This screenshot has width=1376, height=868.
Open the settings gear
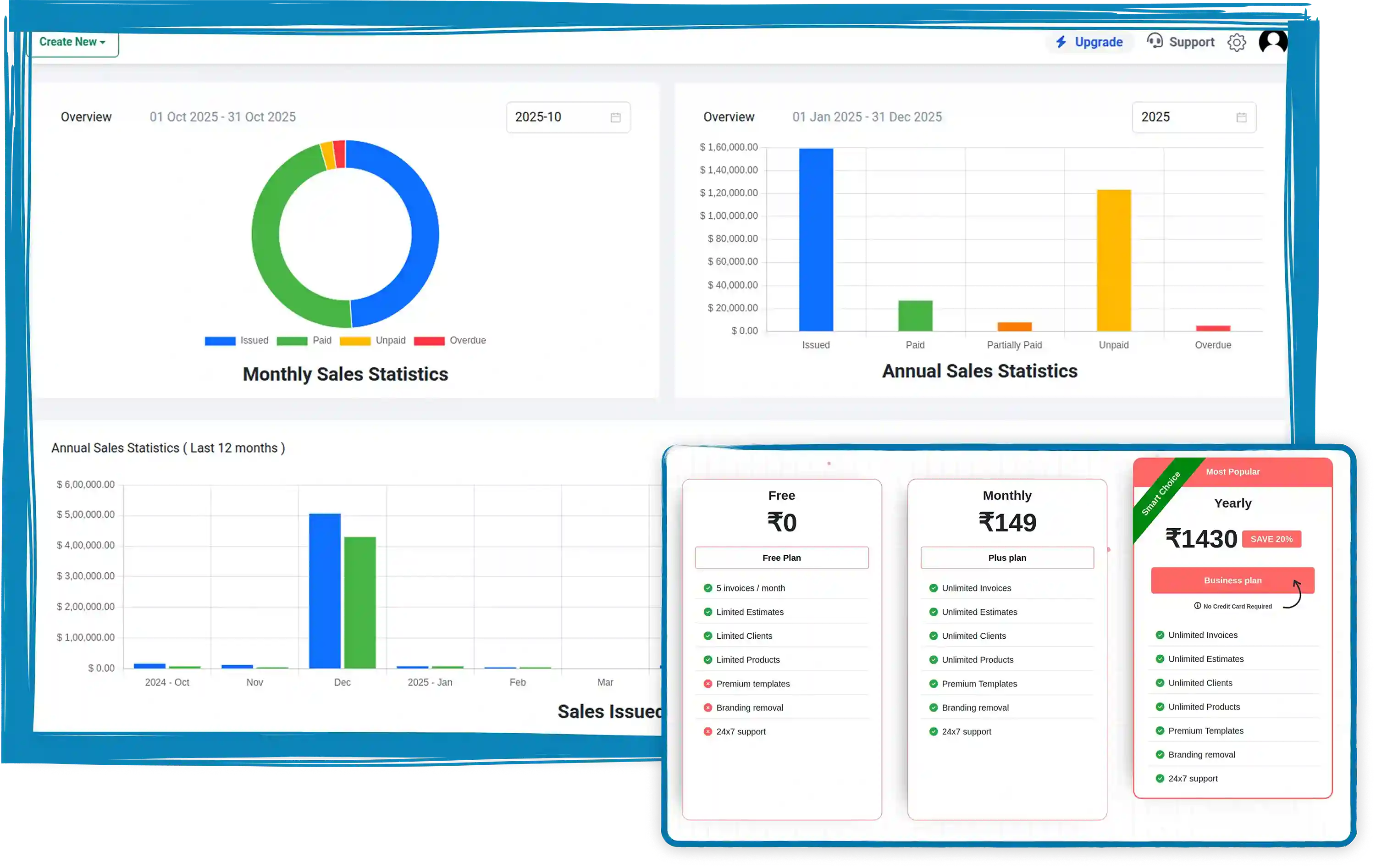pos(1237,42)
